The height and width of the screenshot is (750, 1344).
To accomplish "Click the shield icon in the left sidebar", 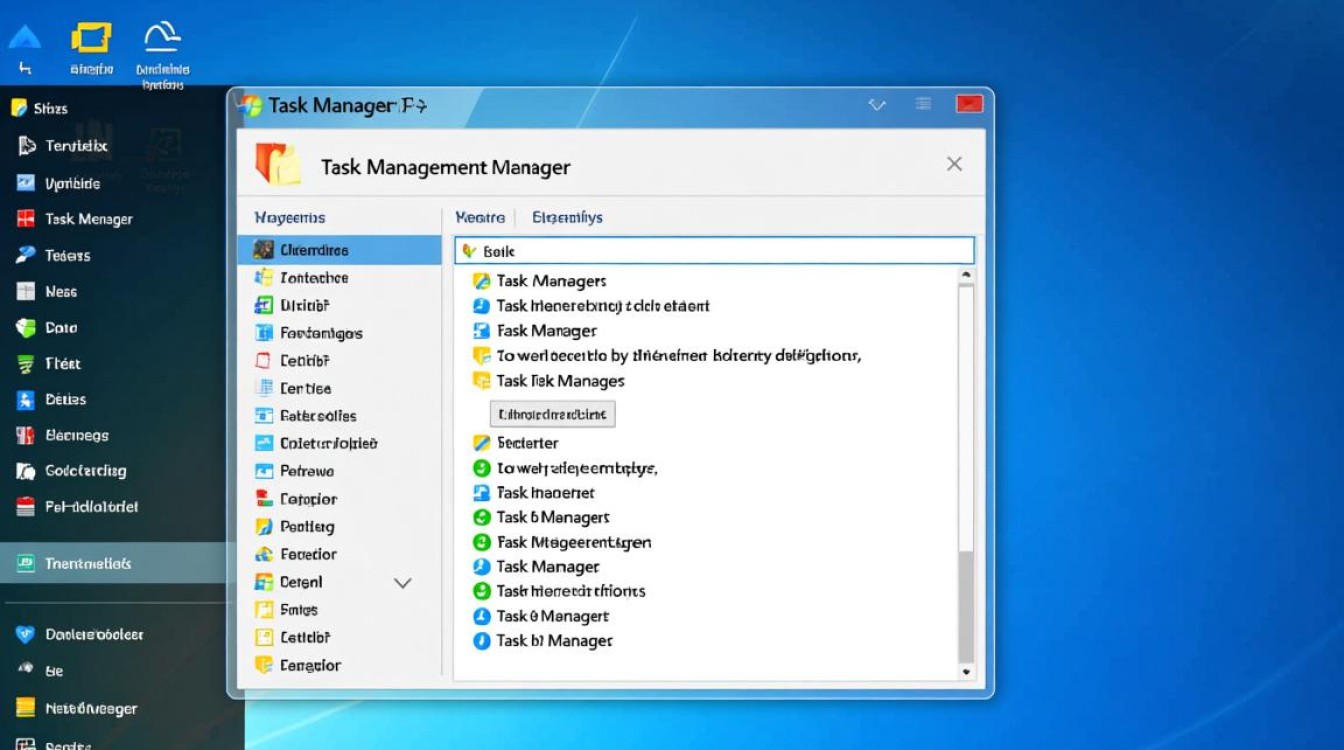I will (x=26, y=327).
